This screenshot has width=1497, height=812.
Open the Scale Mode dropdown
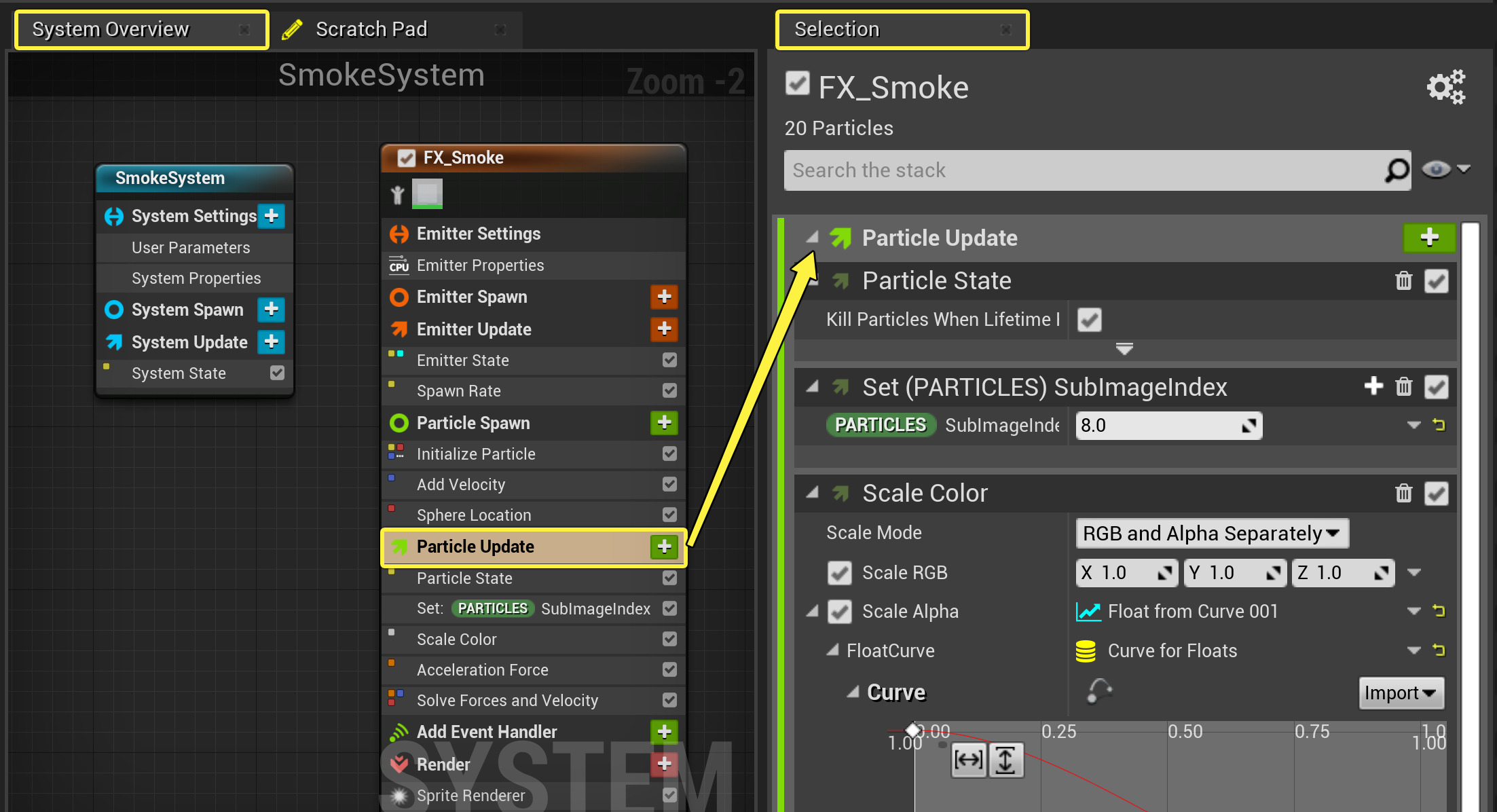tap(1212, 534)
